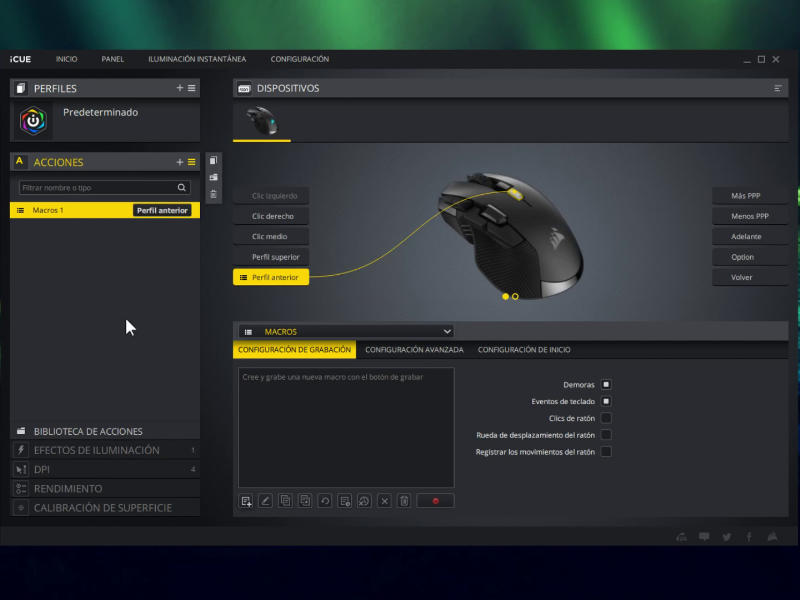Image resolution: width=800 pixels, height=600 pixels.
Task: Click the macro recording list area
Action: [x=346, y=428]
